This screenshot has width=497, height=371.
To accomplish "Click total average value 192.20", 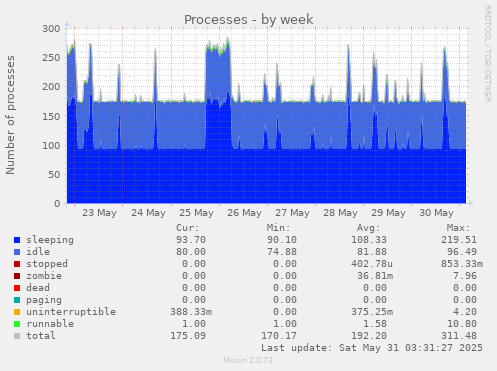I will coord(369,336).
